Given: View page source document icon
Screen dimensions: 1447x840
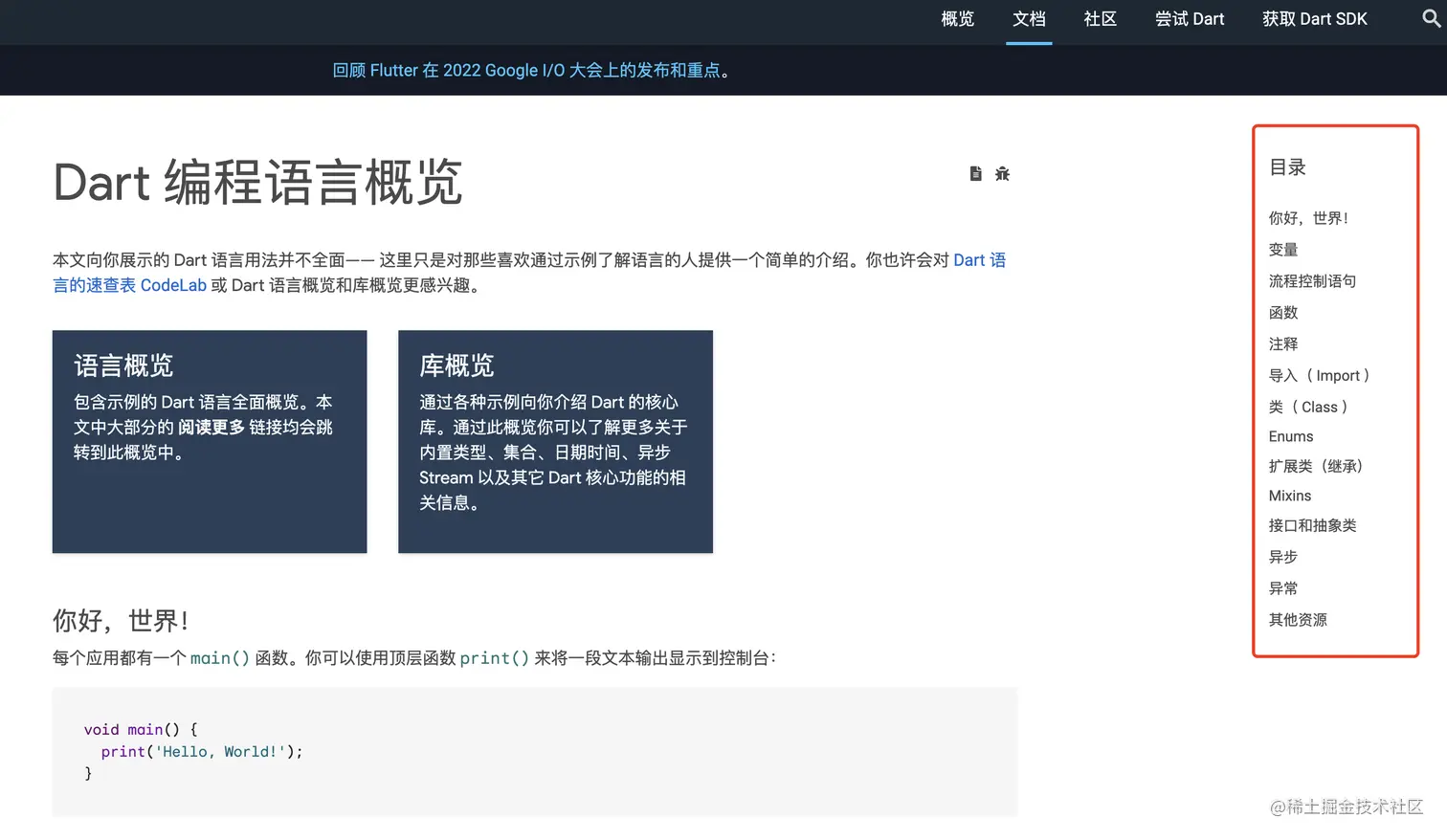Looking at the screenshot, I should point(975,173).
